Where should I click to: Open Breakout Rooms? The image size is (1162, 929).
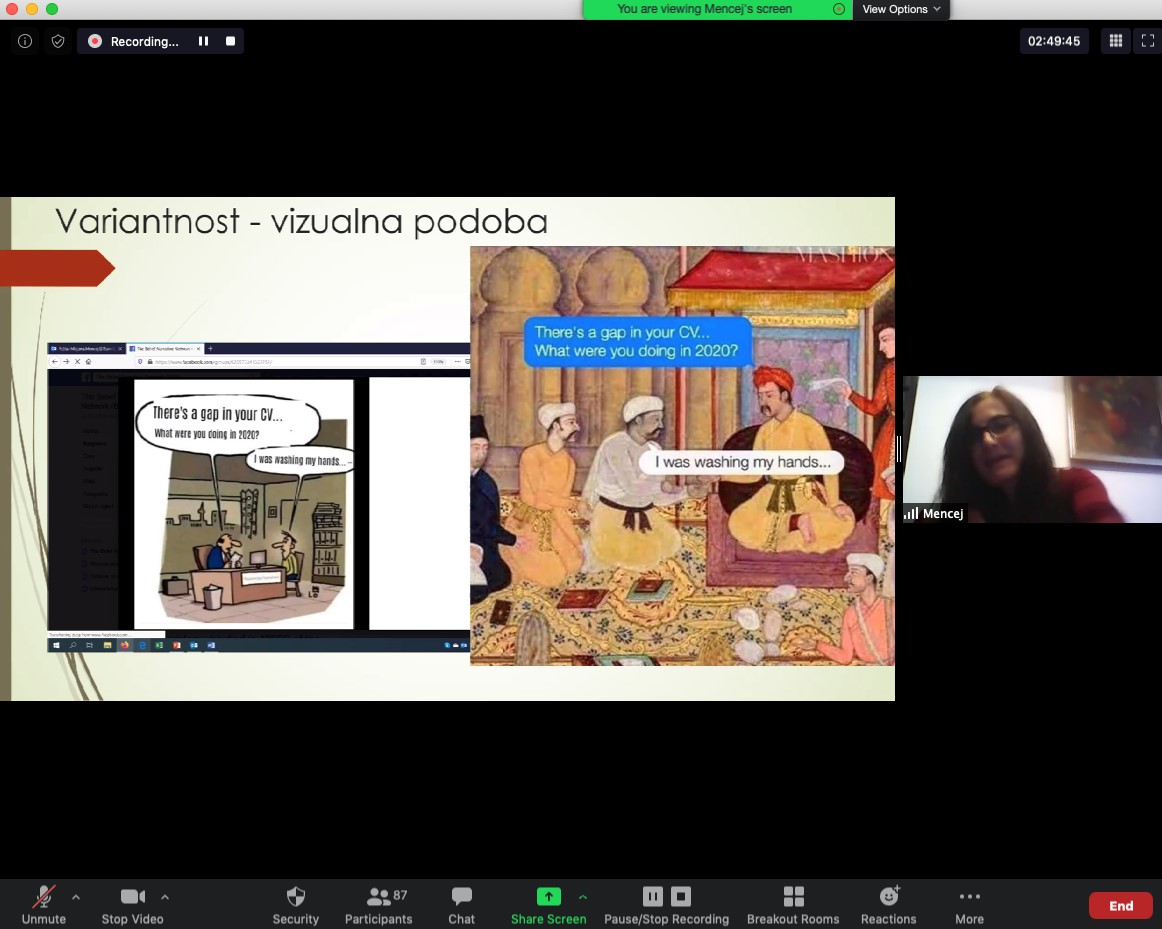coord(793,904)
